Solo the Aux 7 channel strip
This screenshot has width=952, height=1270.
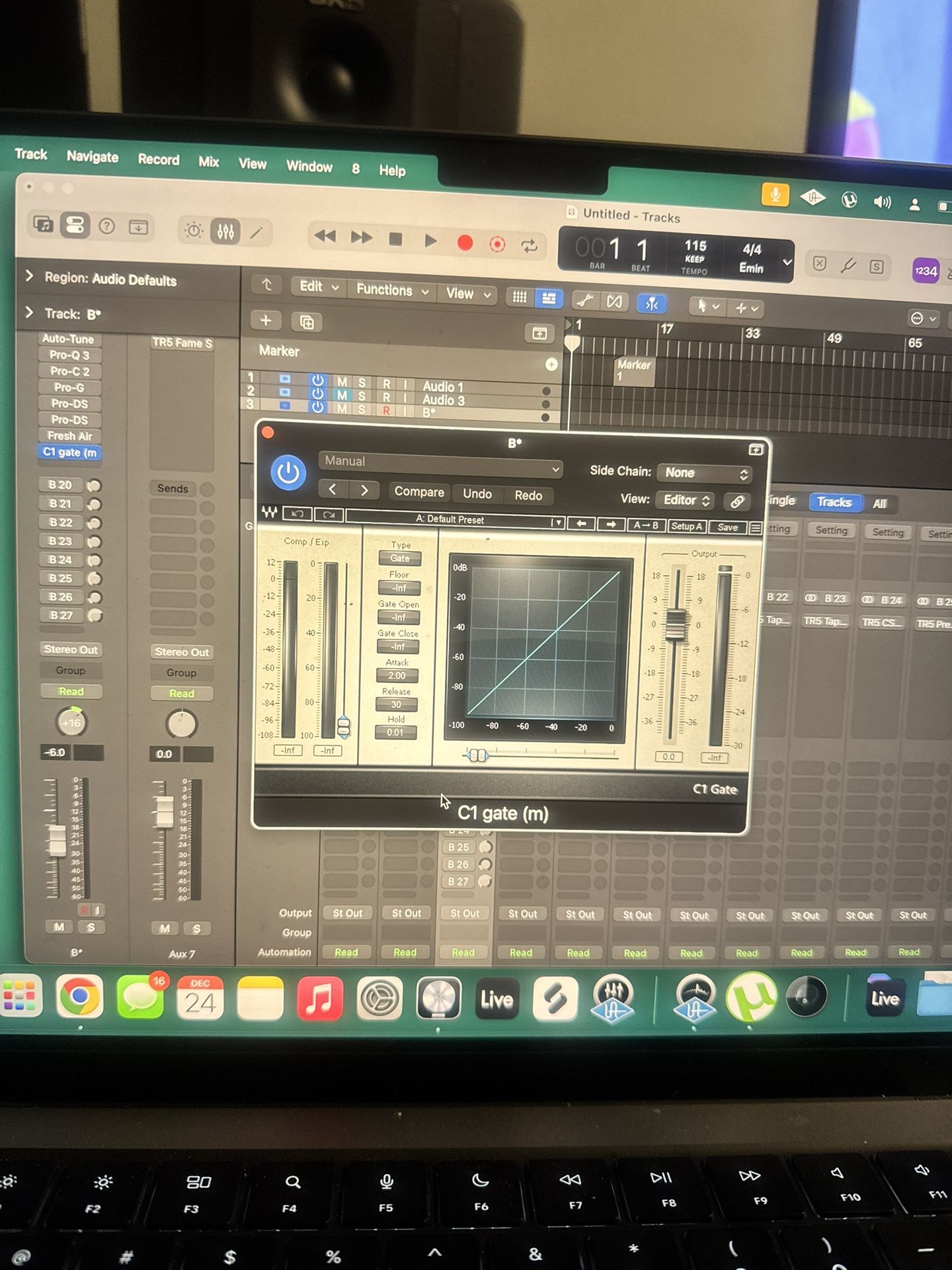[x=196, y=929]
